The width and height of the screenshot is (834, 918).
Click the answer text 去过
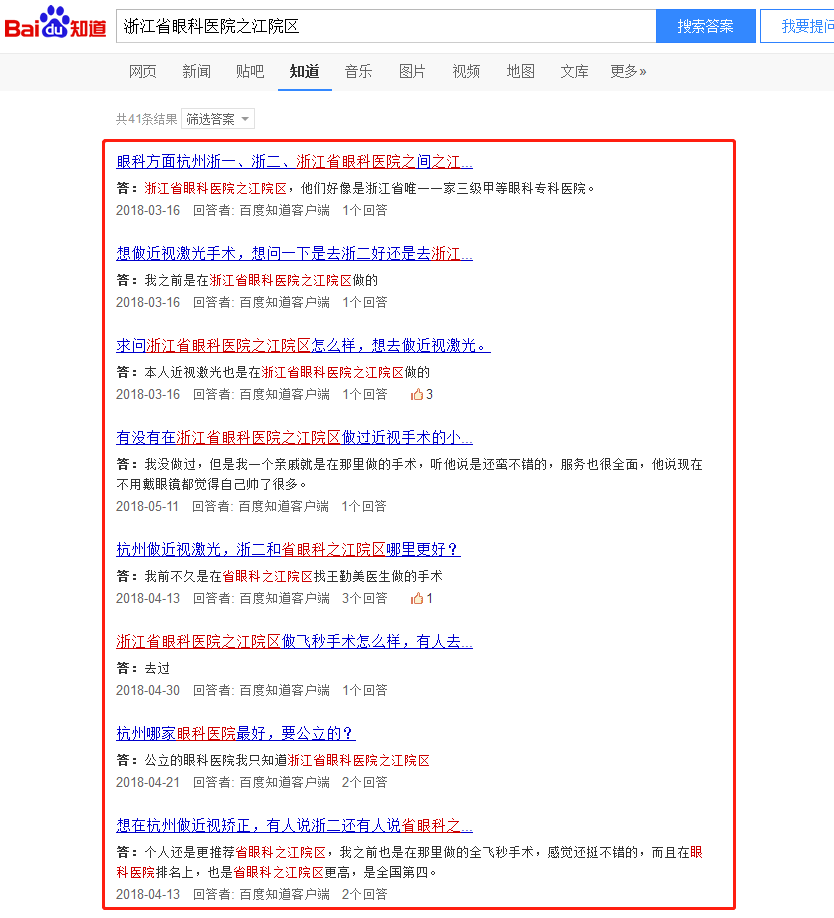pyautogui.click(x=157, y=669)
